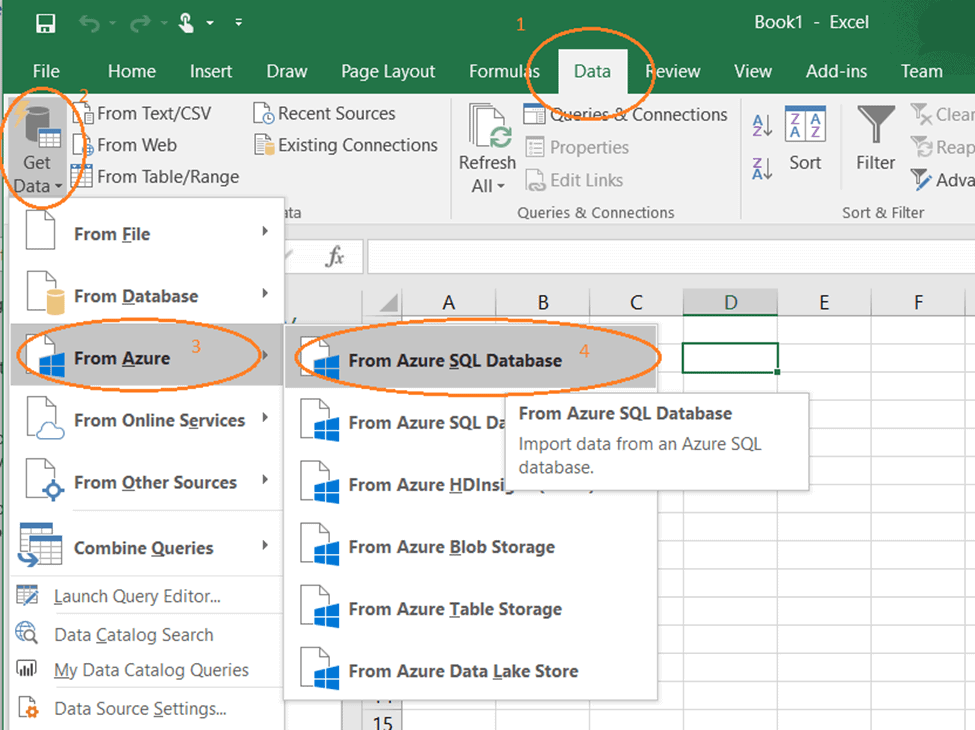The width and height of the screenshot is (975, 730).
Task: Open the View tab
Action: (752, 72)
